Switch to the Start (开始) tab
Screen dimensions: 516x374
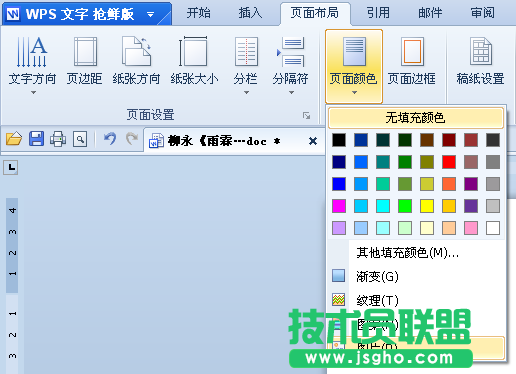199,13
